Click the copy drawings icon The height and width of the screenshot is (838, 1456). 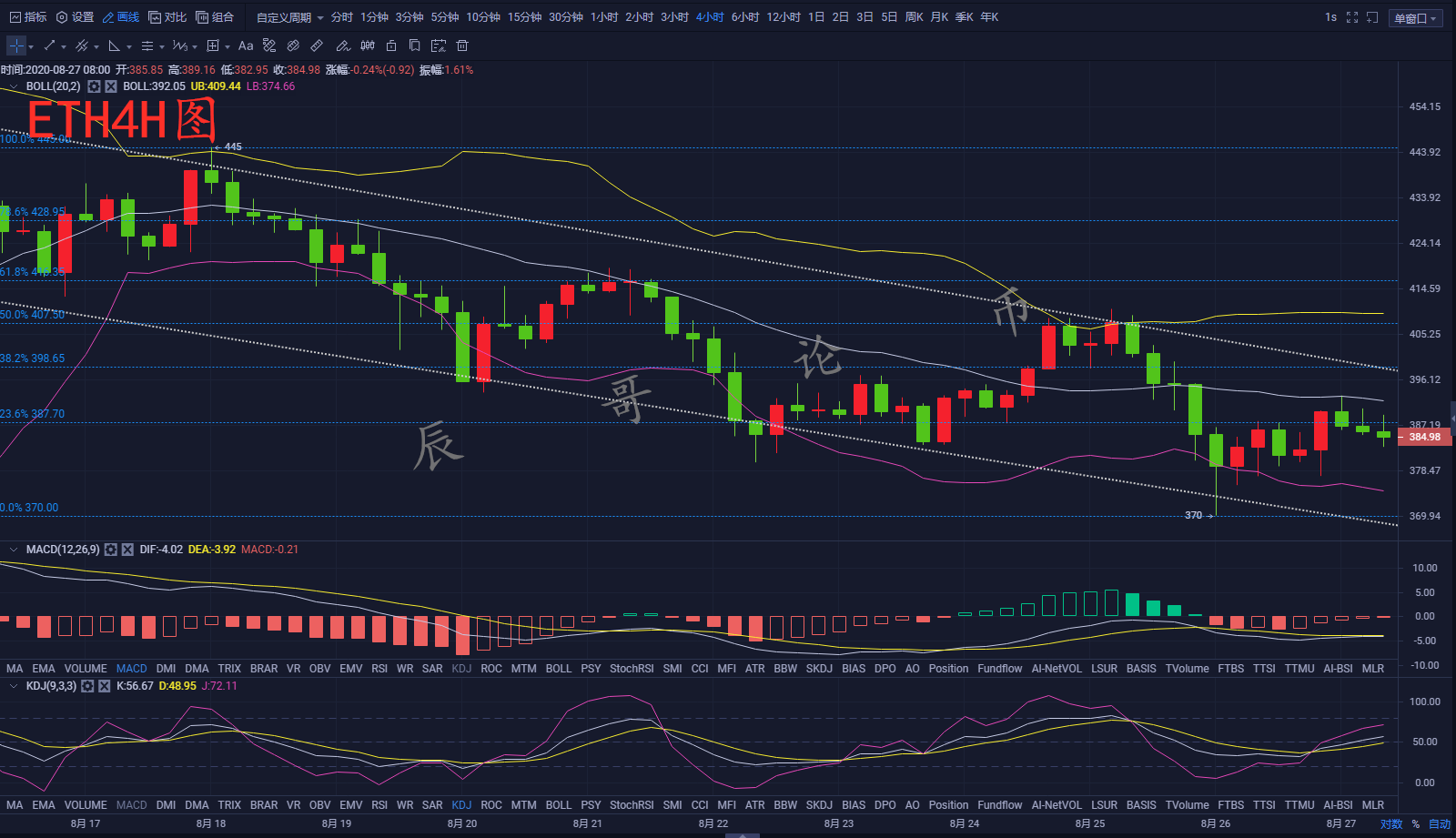(x=414, y=45)
